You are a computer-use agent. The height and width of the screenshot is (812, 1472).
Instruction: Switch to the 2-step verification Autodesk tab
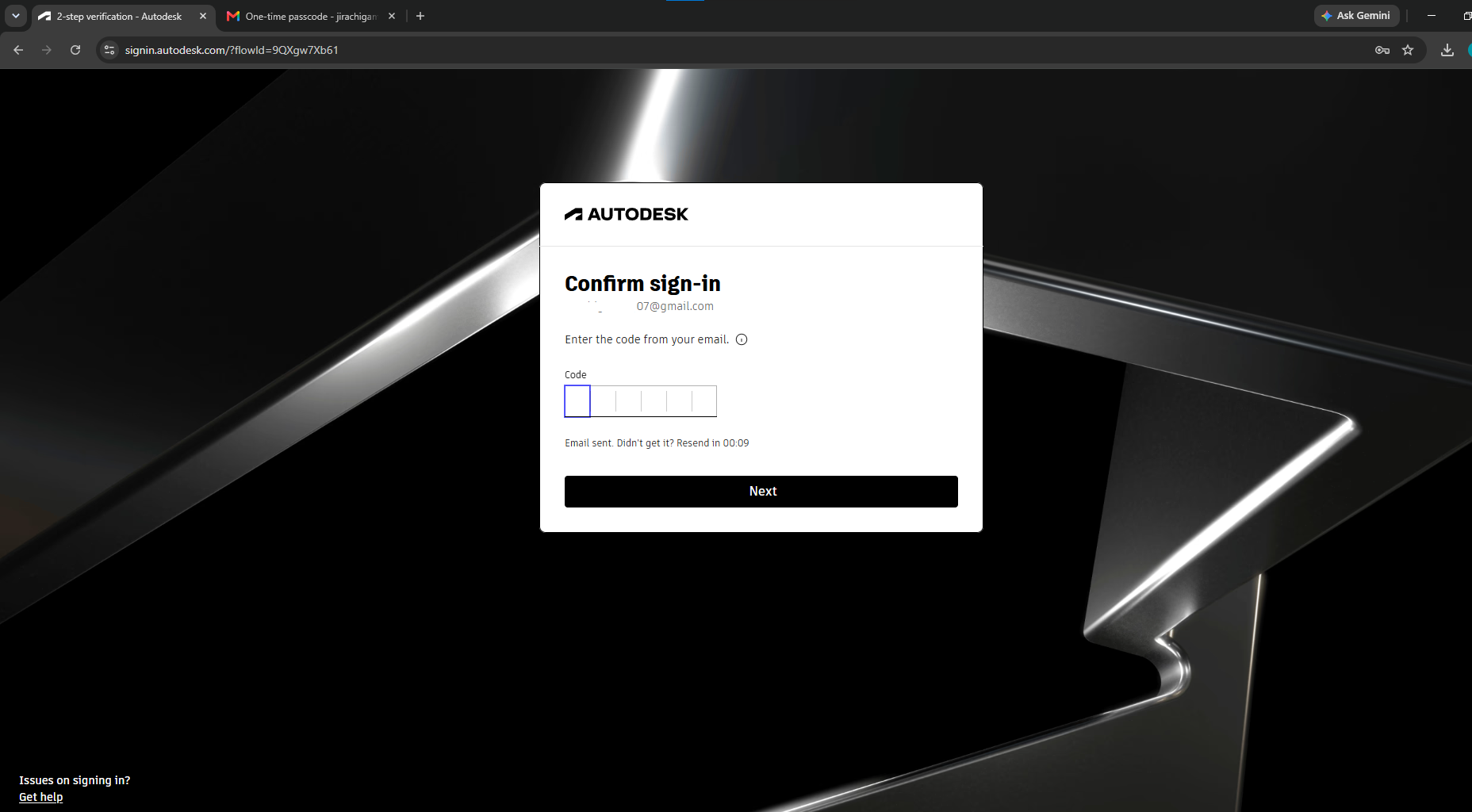119,16
